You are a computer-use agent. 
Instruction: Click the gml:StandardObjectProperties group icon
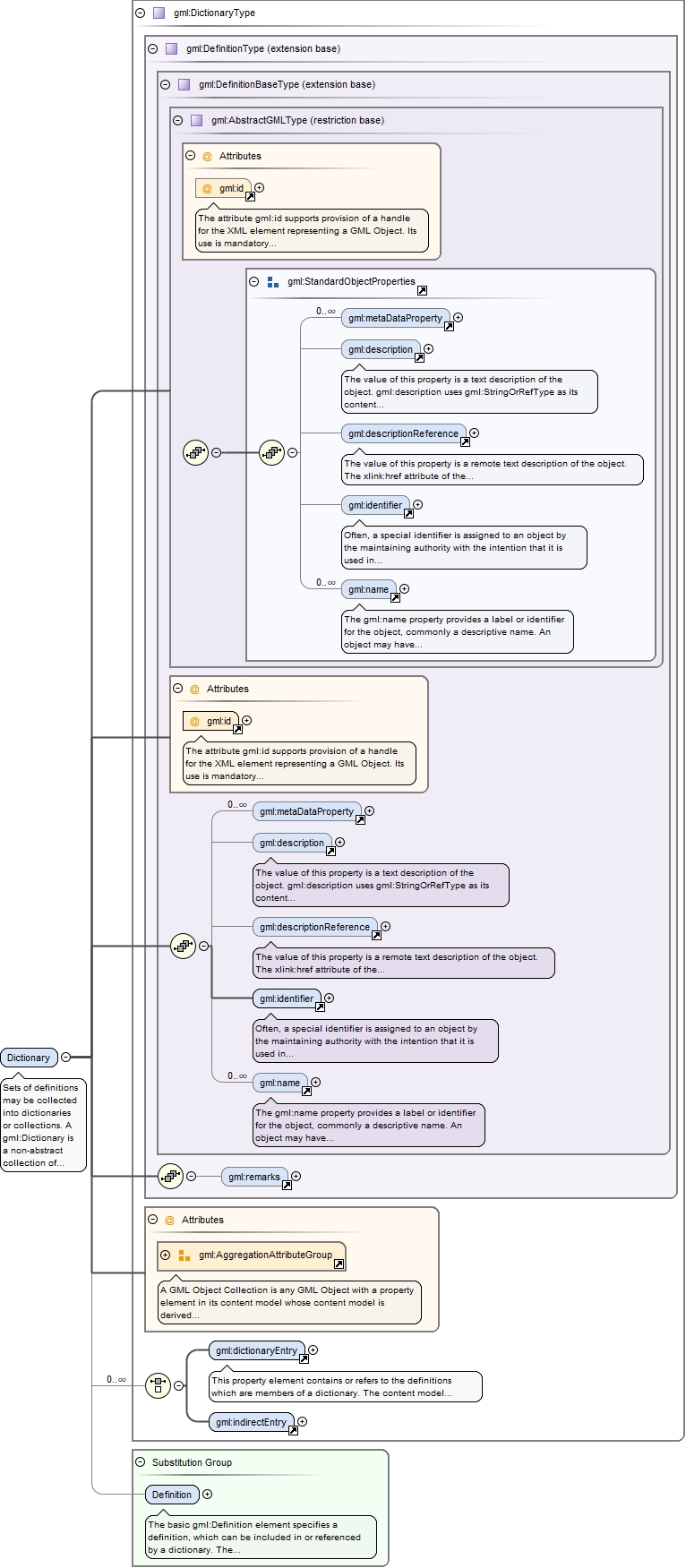tap(272, 282)
